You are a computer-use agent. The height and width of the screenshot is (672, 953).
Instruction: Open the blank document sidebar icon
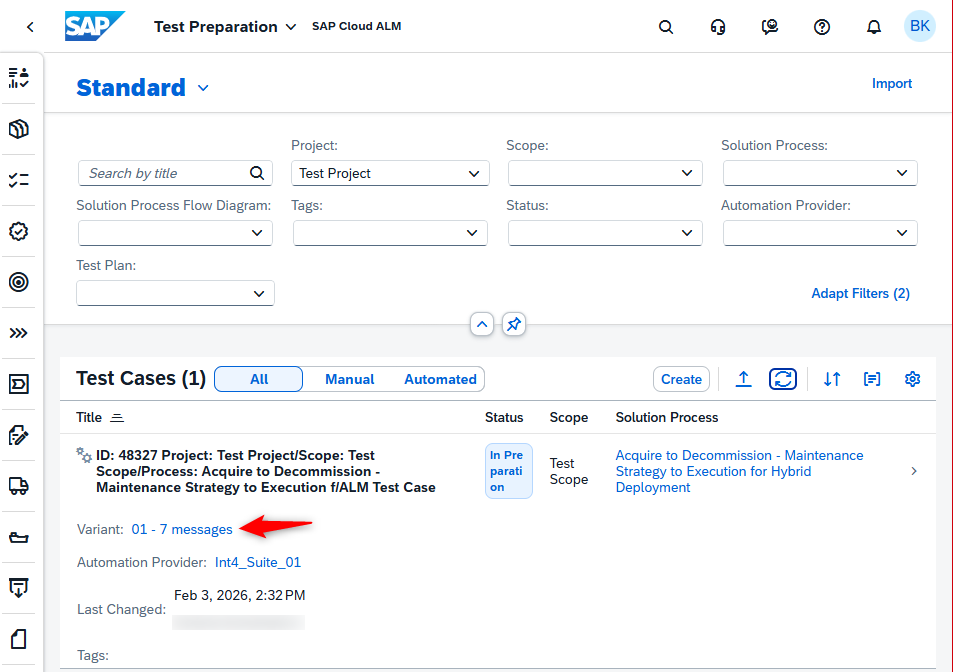(x=19, y=639)
